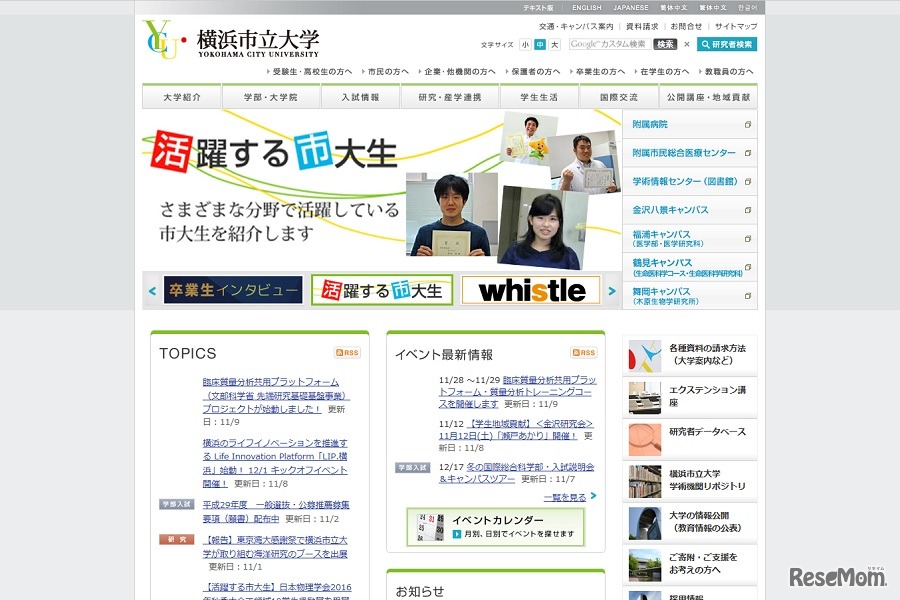Open the 附属病院 external link icon
Viewport: 900px width, 600px height.
747,125
